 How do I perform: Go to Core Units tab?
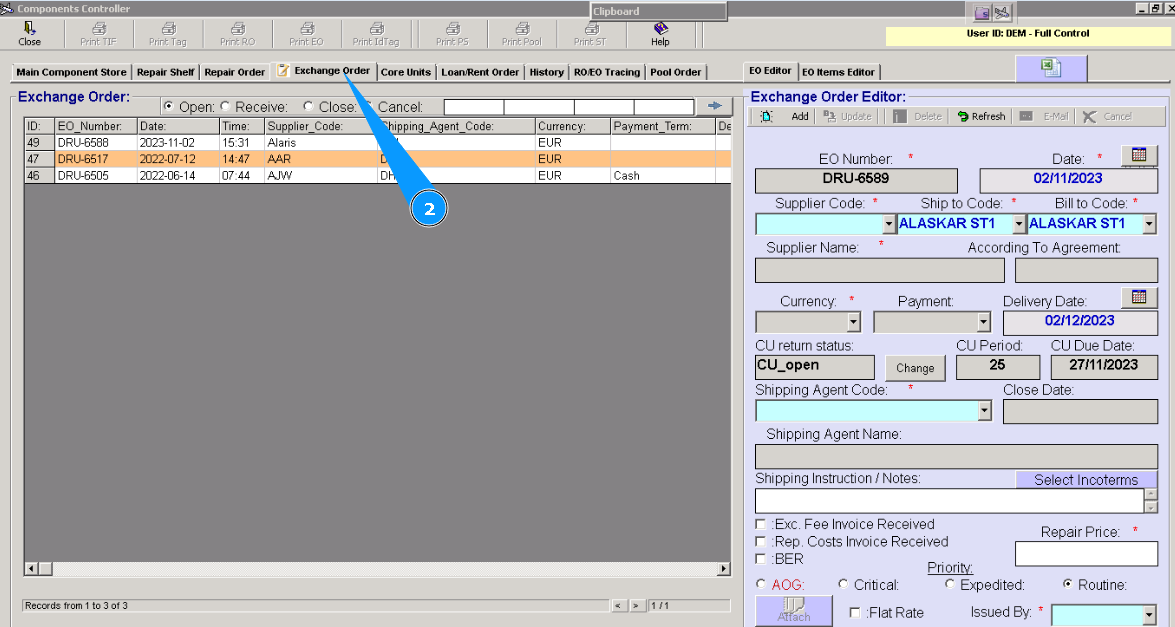(405, 72)
